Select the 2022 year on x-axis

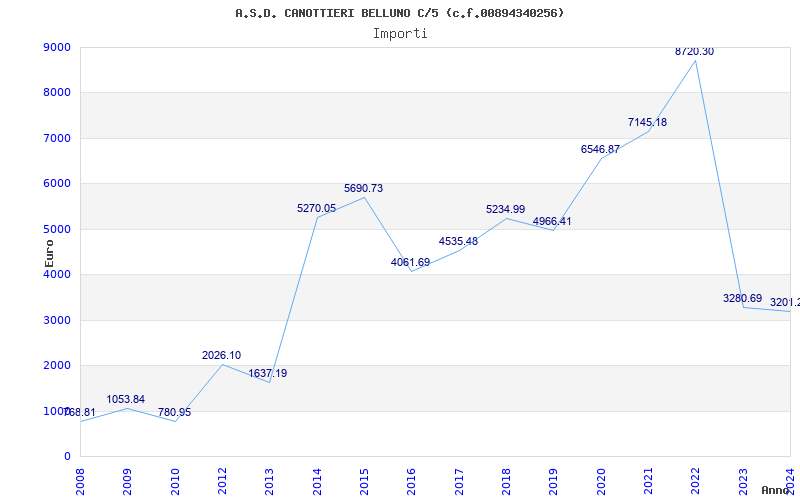click(x=695, y=481)
